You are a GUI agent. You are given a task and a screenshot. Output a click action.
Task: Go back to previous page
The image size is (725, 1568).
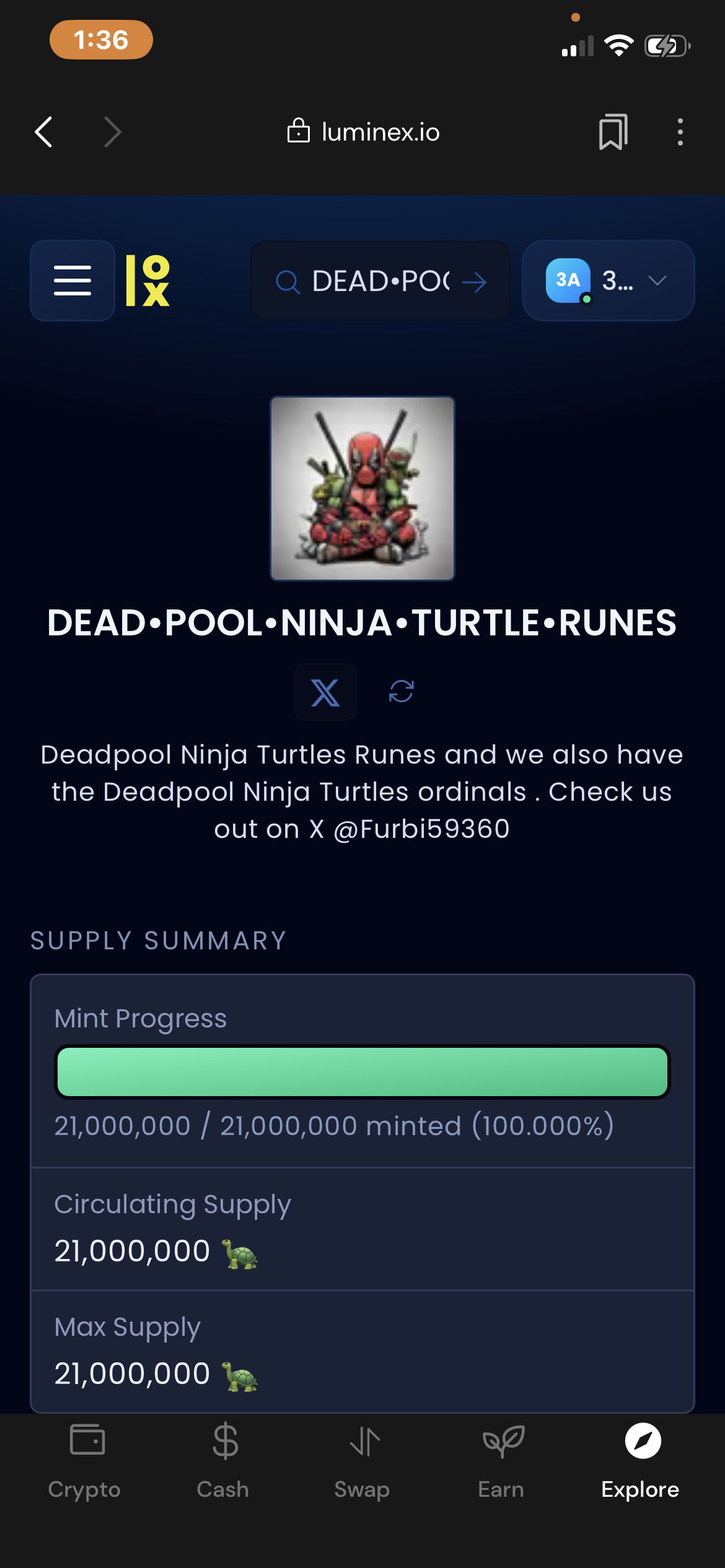[43, 132]
